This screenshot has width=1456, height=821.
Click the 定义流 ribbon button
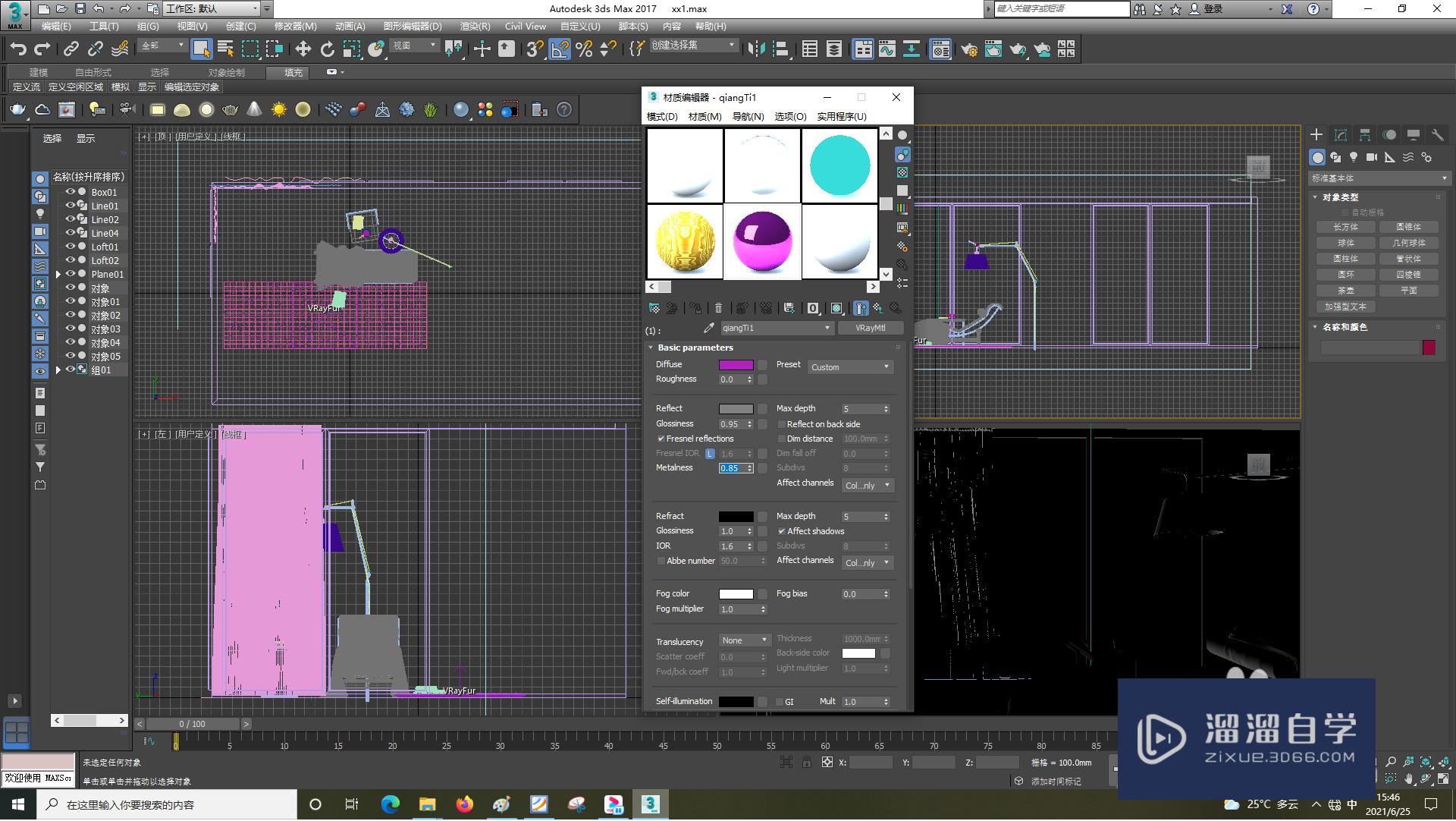pyautogui.click(x=26, y=87)
